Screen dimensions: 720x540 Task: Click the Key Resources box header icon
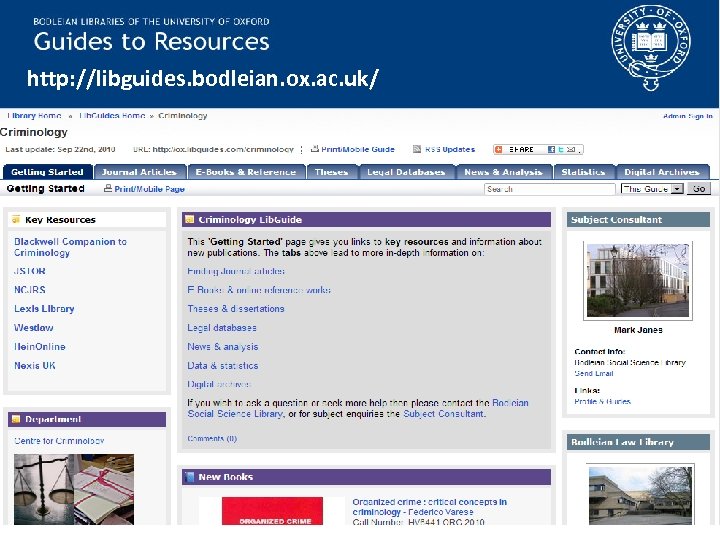(x=16, y=219)
